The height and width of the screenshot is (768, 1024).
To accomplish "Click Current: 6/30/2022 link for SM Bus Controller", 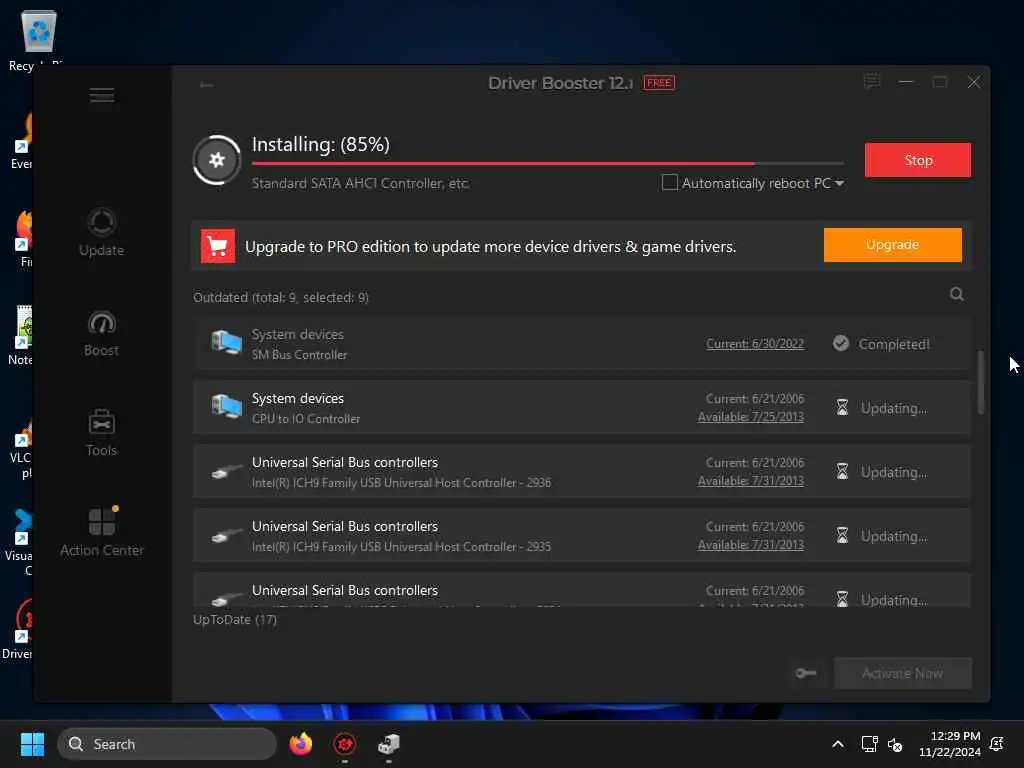I will (755, 344).
